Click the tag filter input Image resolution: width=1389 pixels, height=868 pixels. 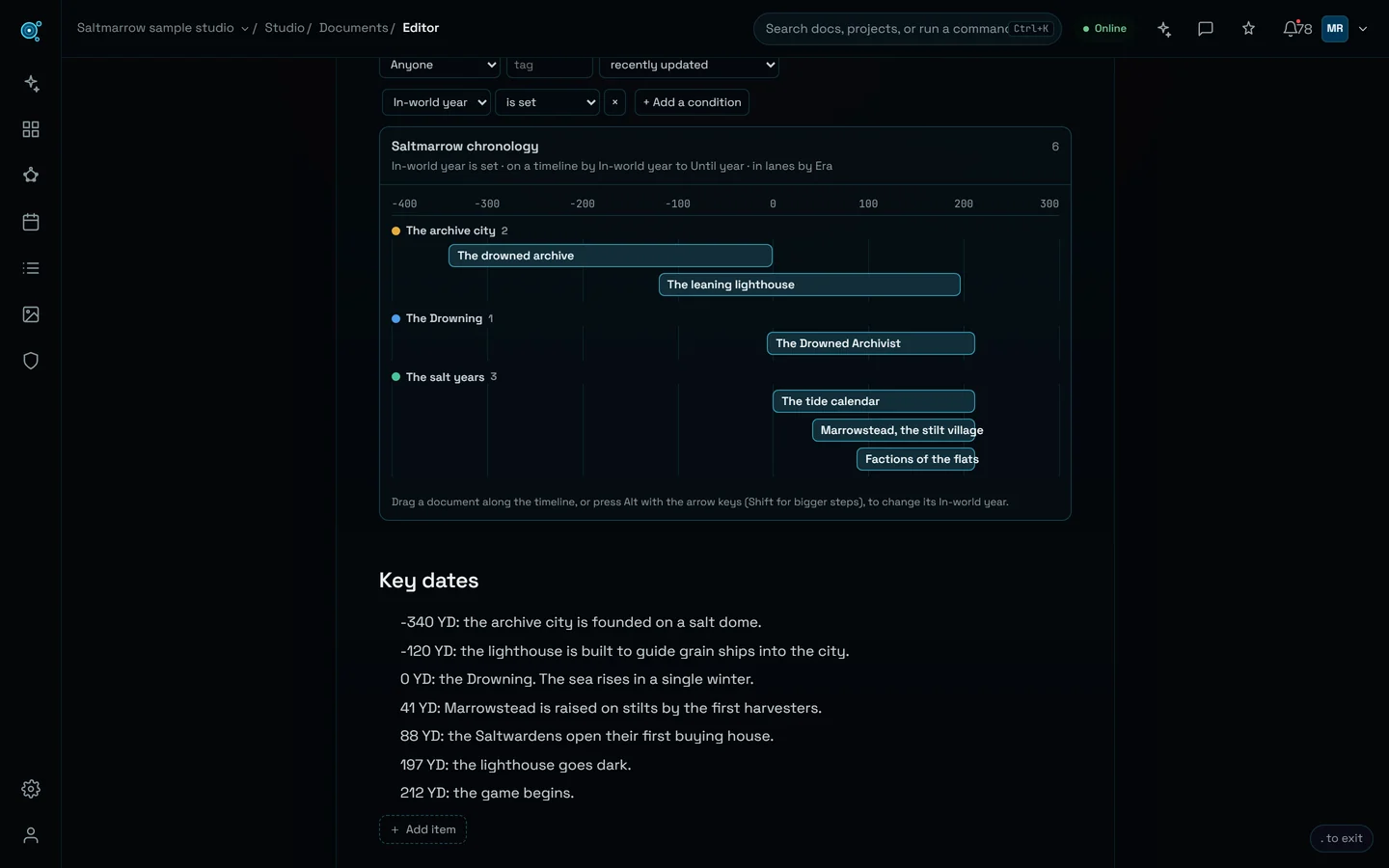tap(549, 65)
